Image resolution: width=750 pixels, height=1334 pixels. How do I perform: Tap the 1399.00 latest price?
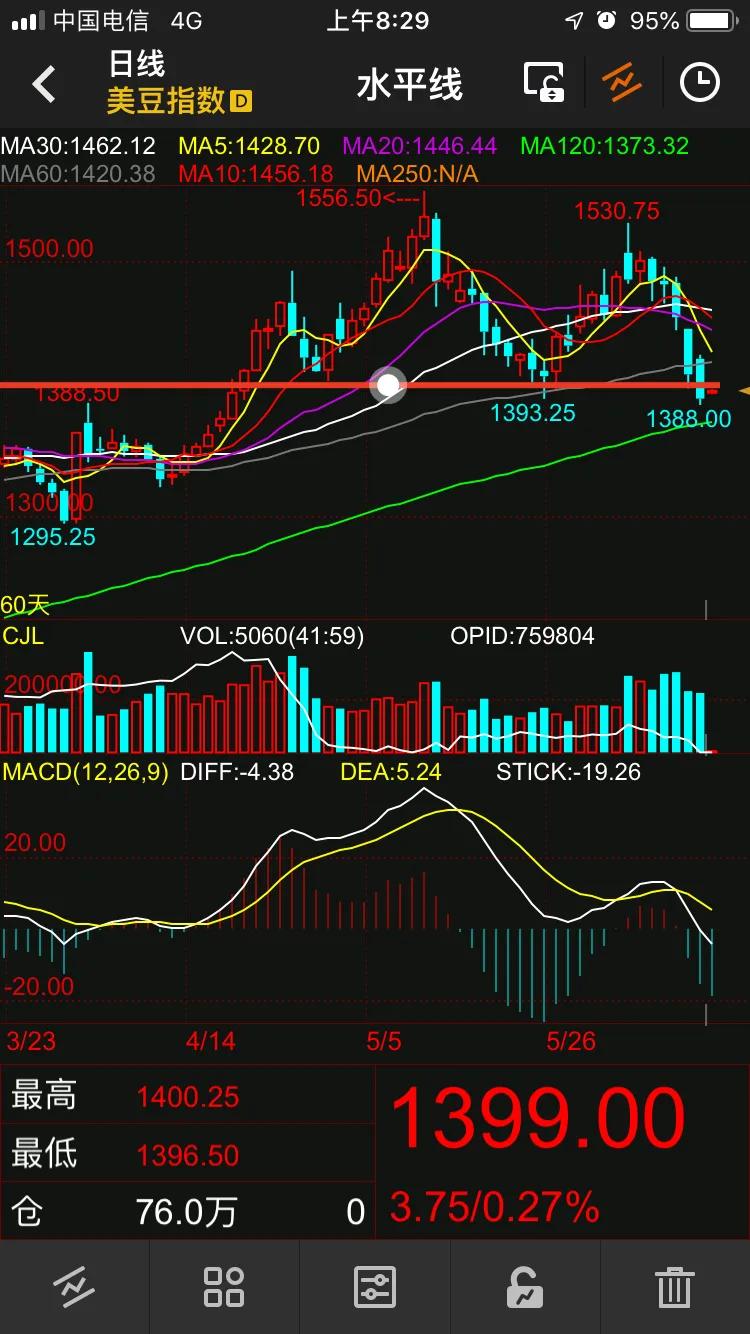click(x=537, y=1119)
